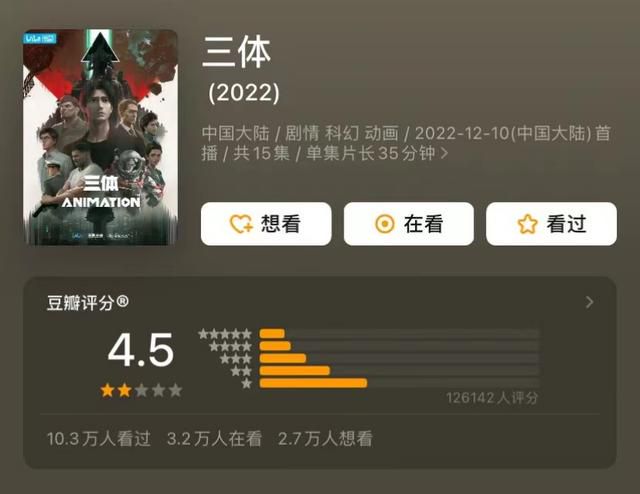
Task: Open 126142人评分 count
Action: pyautogui.click(x=492, y=398)
